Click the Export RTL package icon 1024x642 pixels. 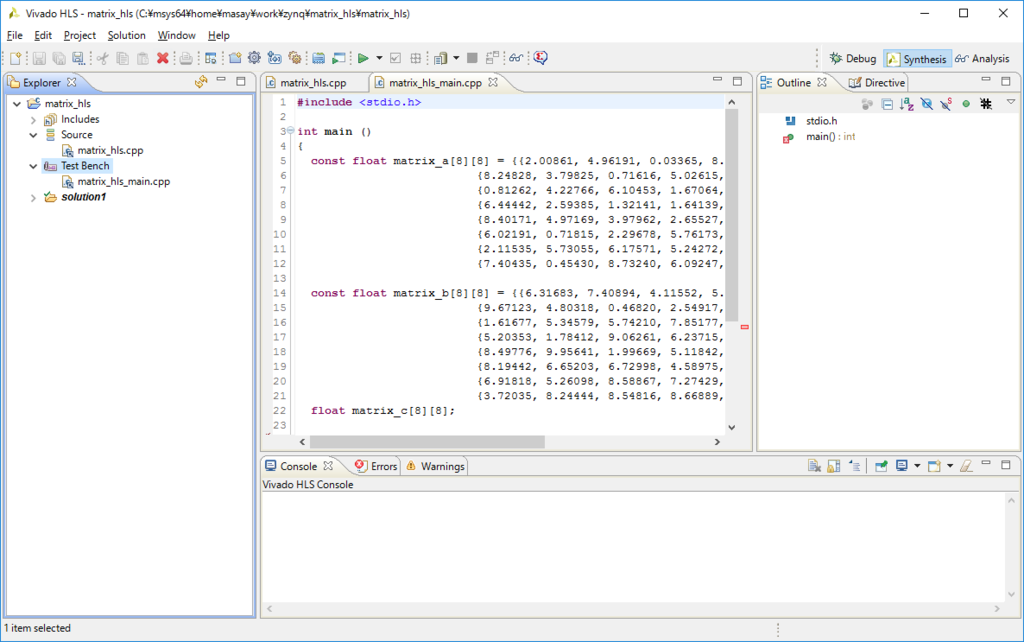click(x=415, y=58)
